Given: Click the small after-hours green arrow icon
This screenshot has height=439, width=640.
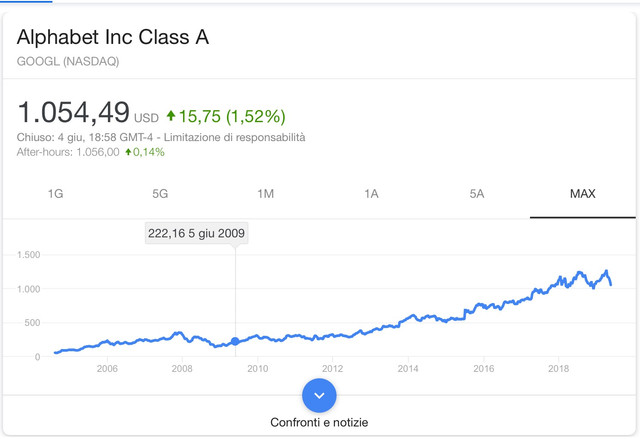Looking at the screenshot, I should coord(128,152).
